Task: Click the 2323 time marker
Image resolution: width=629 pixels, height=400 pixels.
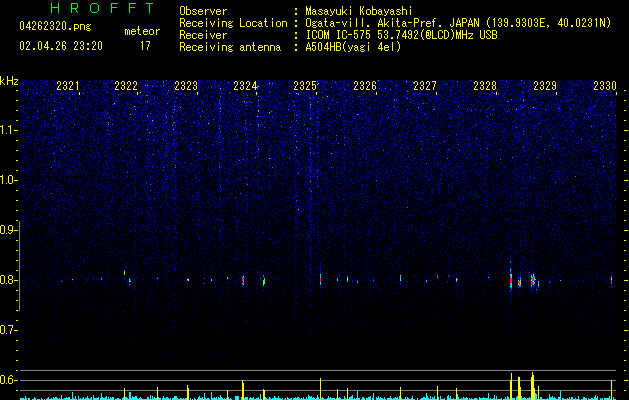Action: (186, 86)
